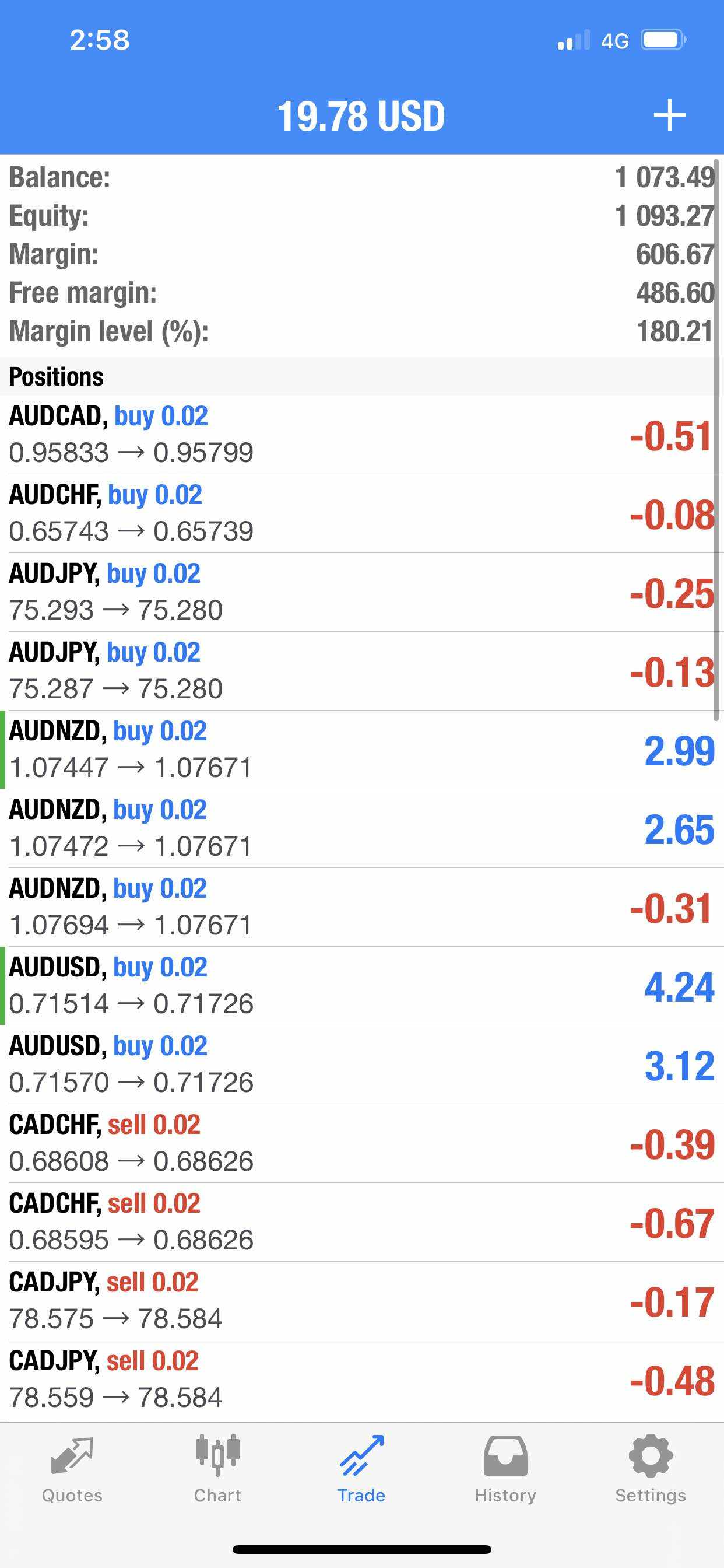724x1568 pixels.
Task: Select the Trade tab icon
Action: [361, 1455]
